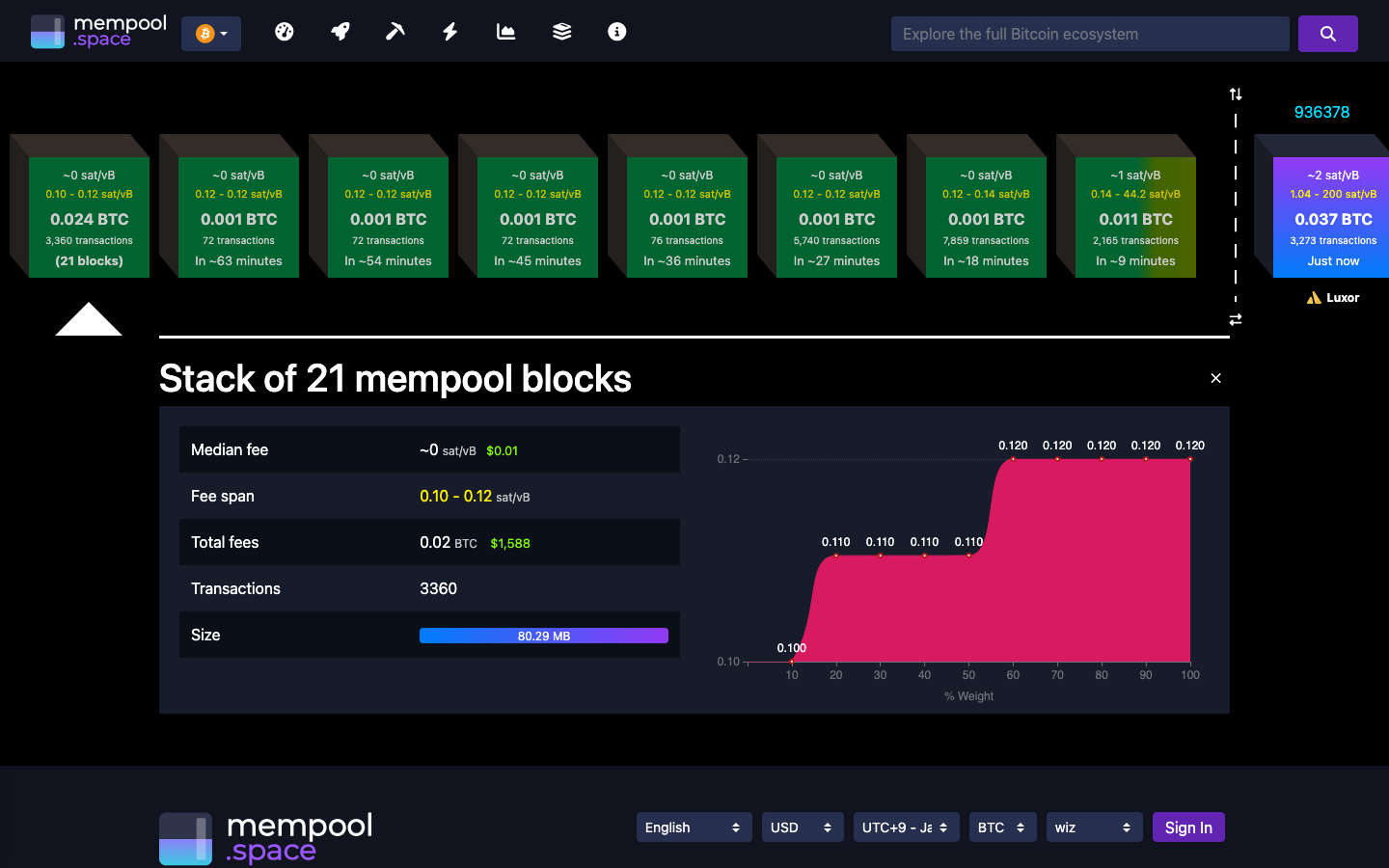Select the Lightning network lightning bolt icon
The height and width of the screenshot is (868, 1389).
point(449,32)
